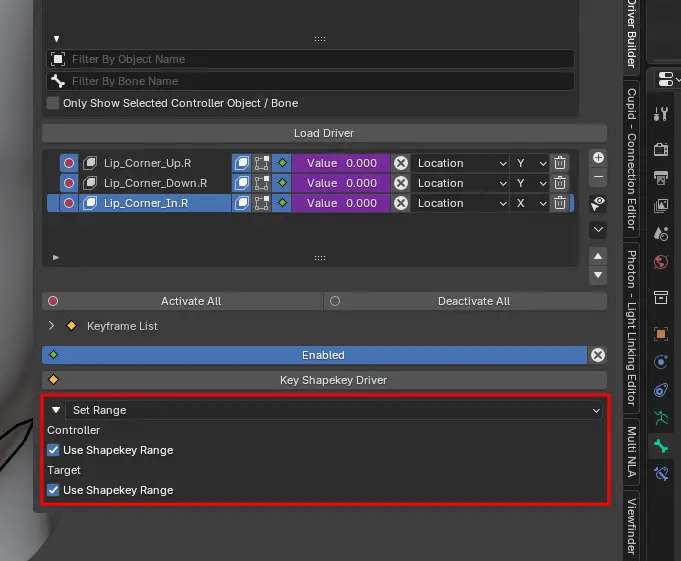Open the Output properties printer icon
This screenshot has height=561, width=681.
coord(660,178)
